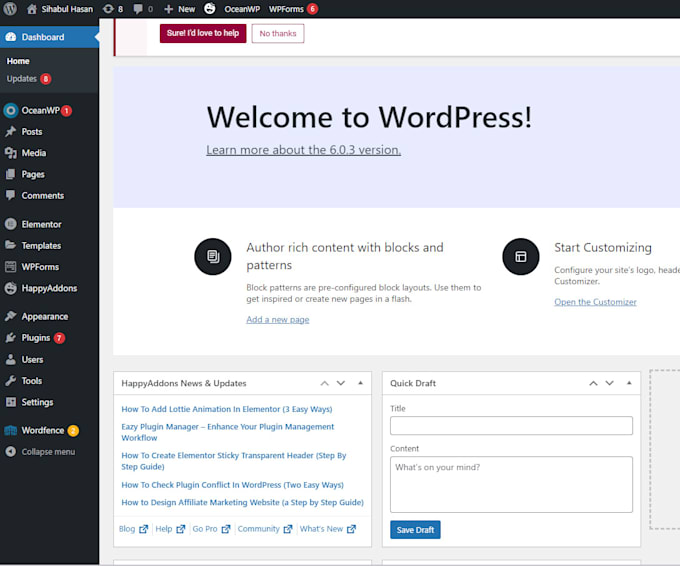This screenshot has width=680, height=566.
Task: Click the Posts pin icon
Action: click(x=11, y=131)
